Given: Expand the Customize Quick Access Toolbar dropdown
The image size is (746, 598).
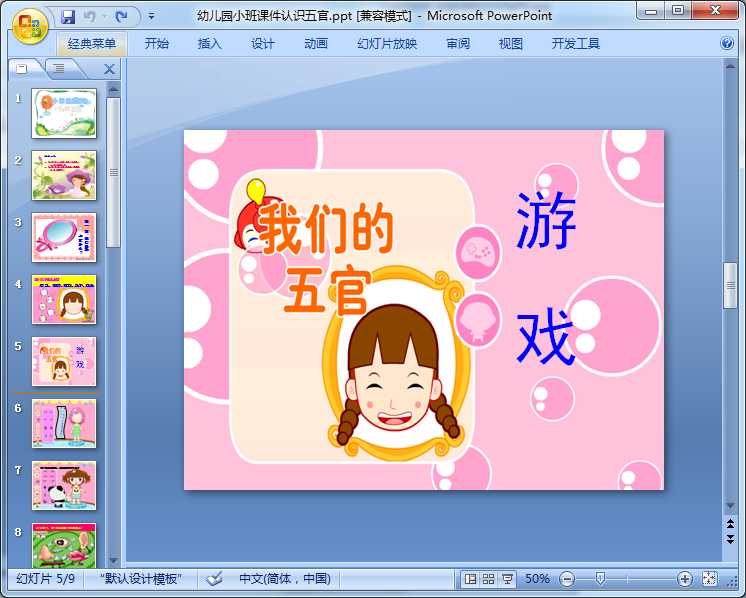Looking at the screenshot, I should point(151,16).
